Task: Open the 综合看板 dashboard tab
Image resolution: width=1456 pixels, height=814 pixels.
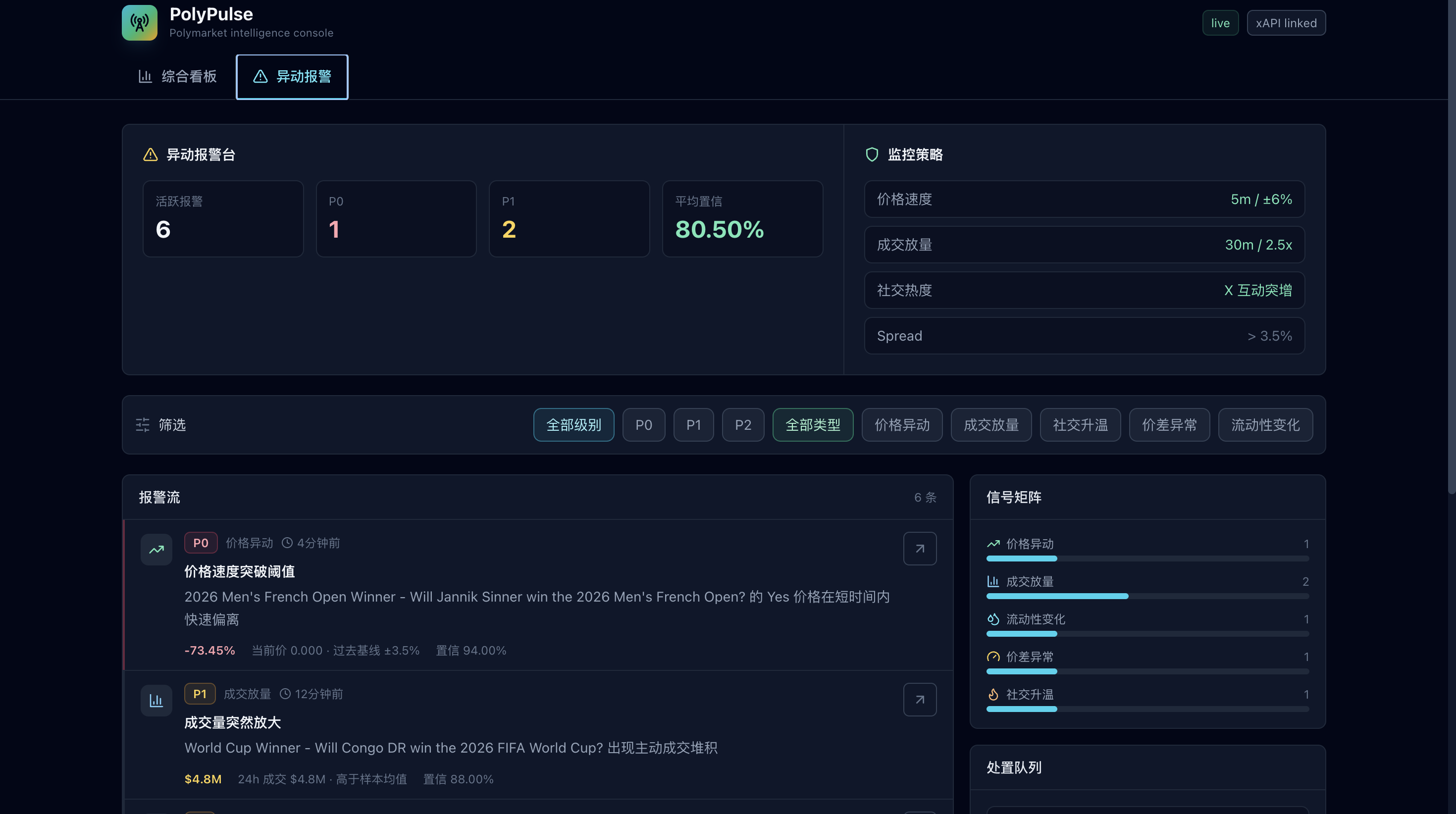Action: tap(177, 77)
